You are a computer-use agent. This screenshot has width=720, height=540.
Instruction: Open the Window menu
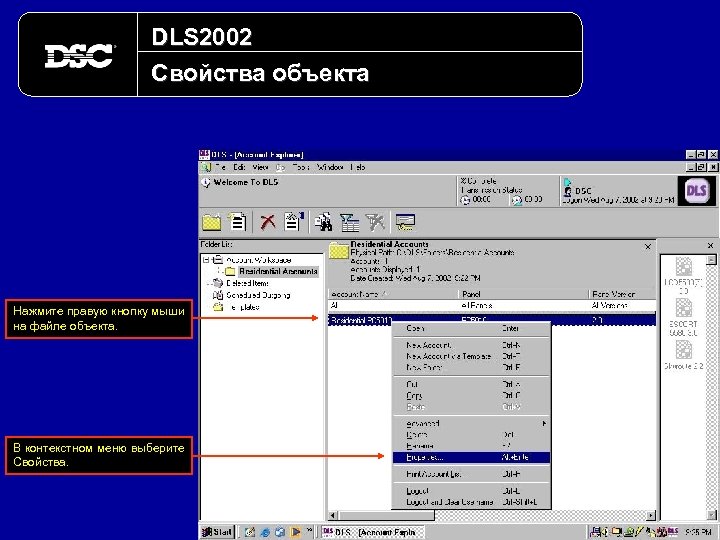pyautogui.click(x=330, y=167)
